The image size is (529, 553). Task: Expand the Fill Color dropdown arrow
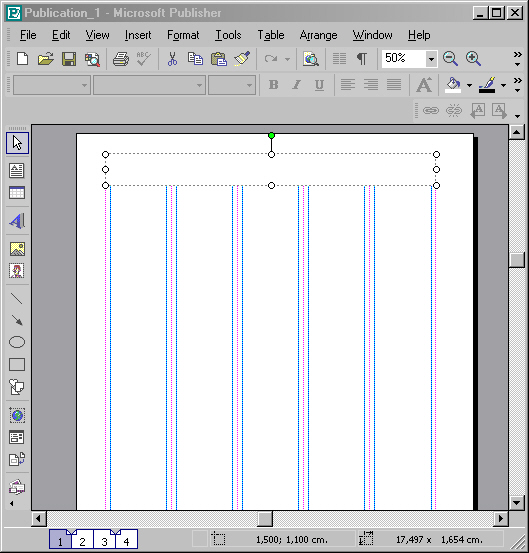(469, 85)
